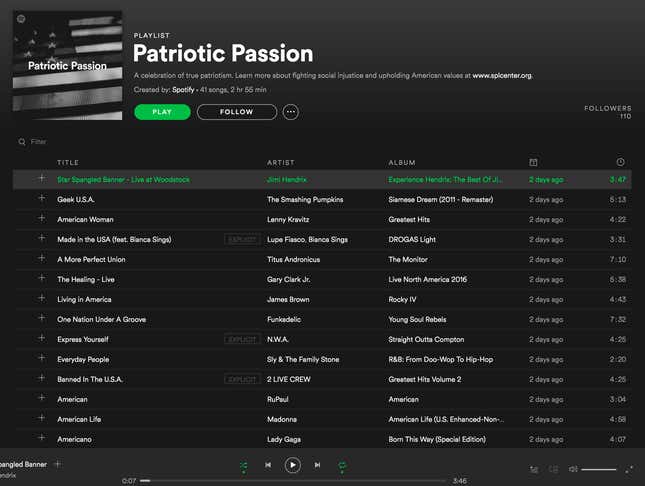This screenshot has width=645, height=486.
Task: Open Funkadelic artist page
Action: (x=284, y=319)
